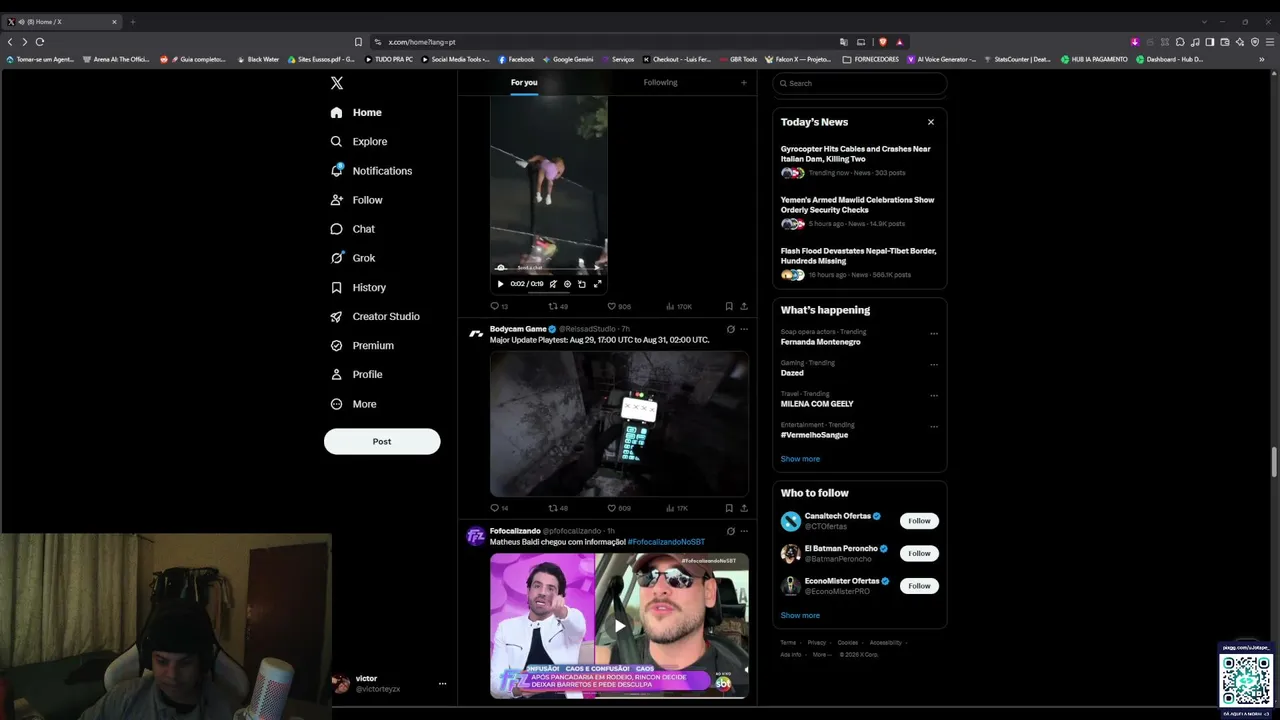Open video settings gear in the player
This screenshot has height=720, width=1280.
pyautogui.click(x=567, y=284)
